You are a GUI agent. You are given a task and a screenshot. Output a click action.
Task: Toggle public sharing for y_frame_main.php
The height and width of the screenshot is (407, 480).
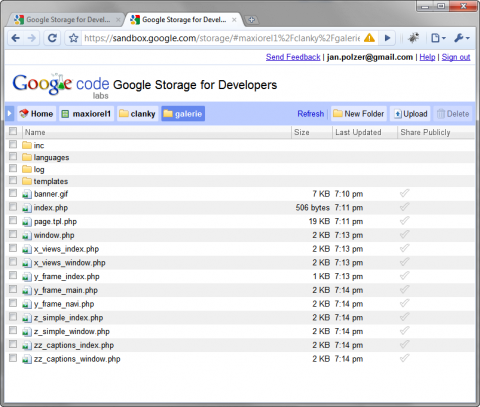click(404, 290)
